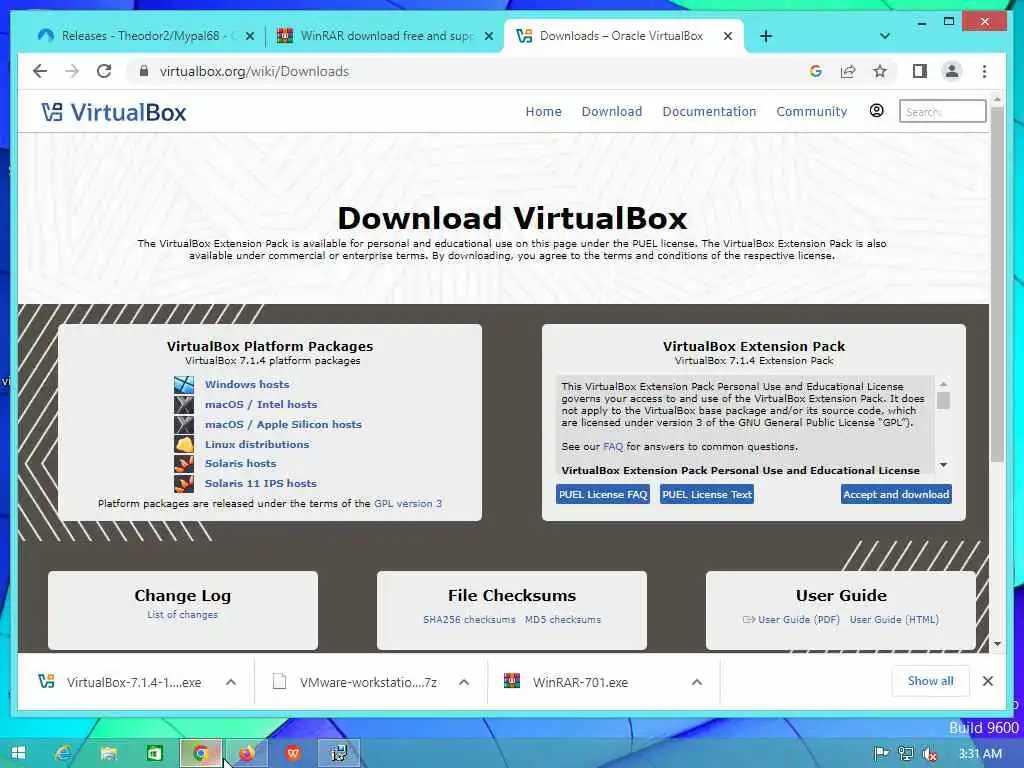This screenshot has height=768, width=1024.
Task: Open Chrome three-dot menu
Action: tap(984, 71)
